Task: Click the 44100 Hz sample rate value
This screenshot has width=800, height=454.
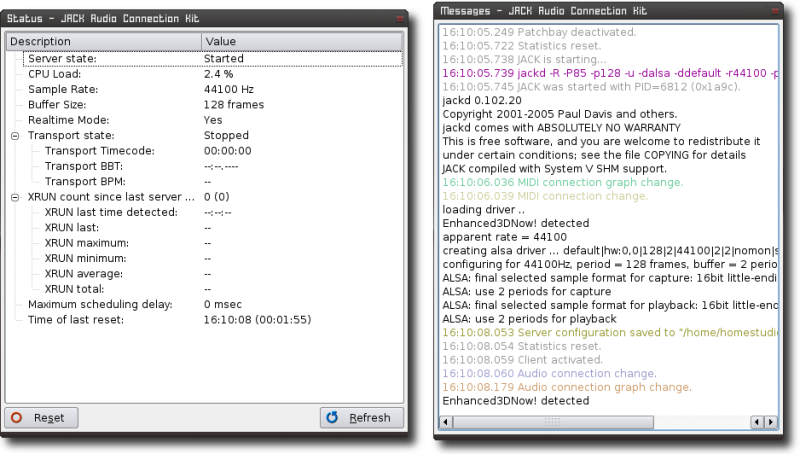Action: [229, 89]
